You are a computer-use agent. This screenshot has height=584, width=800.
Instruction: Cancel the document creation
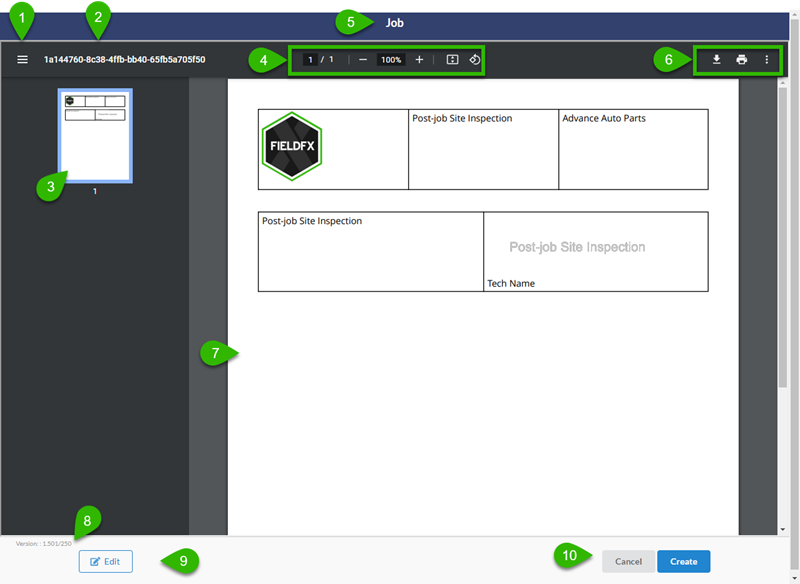tap(628, 561)
